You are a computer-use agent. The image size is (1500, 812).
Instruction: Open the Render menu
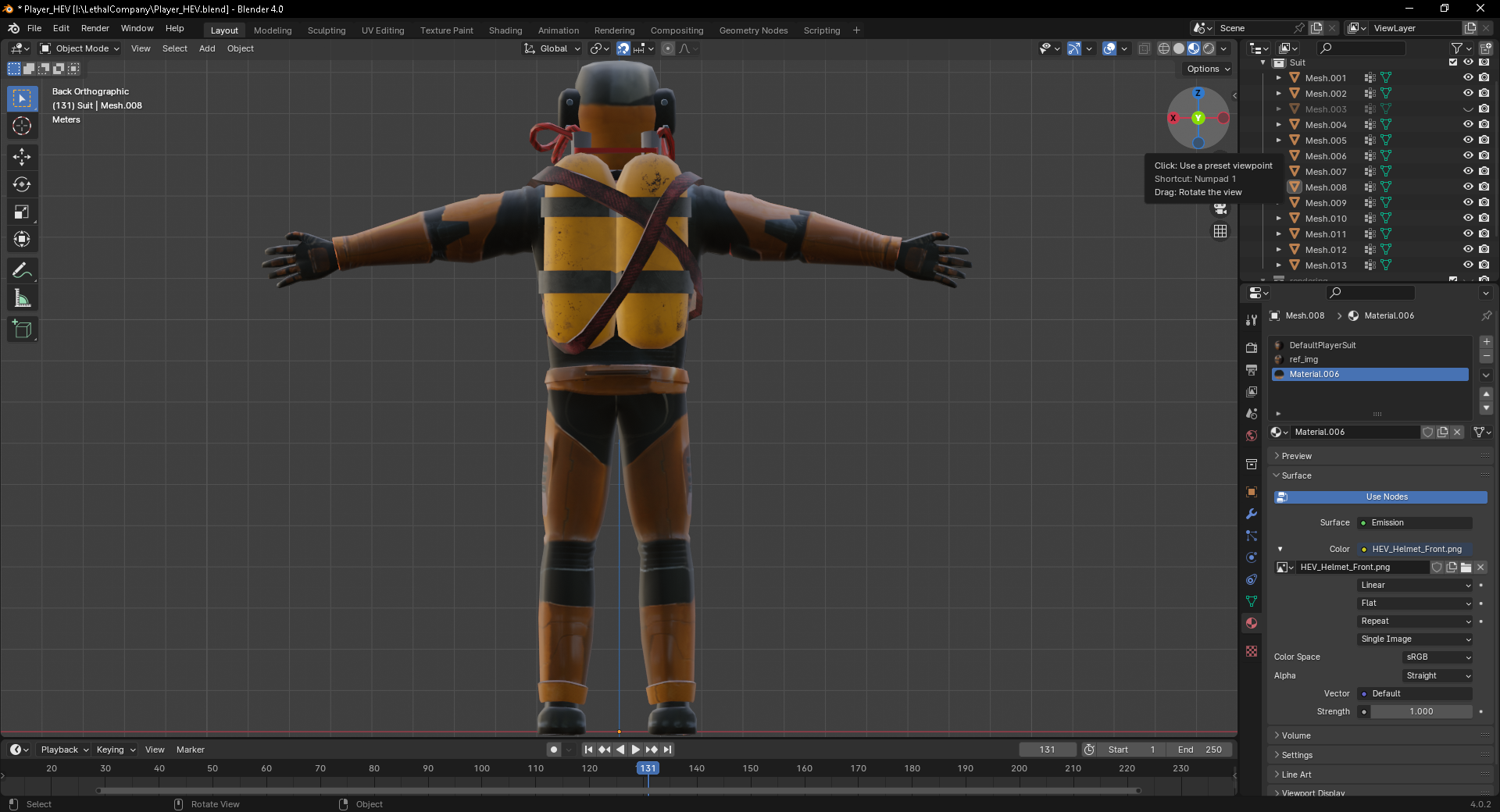95,28
